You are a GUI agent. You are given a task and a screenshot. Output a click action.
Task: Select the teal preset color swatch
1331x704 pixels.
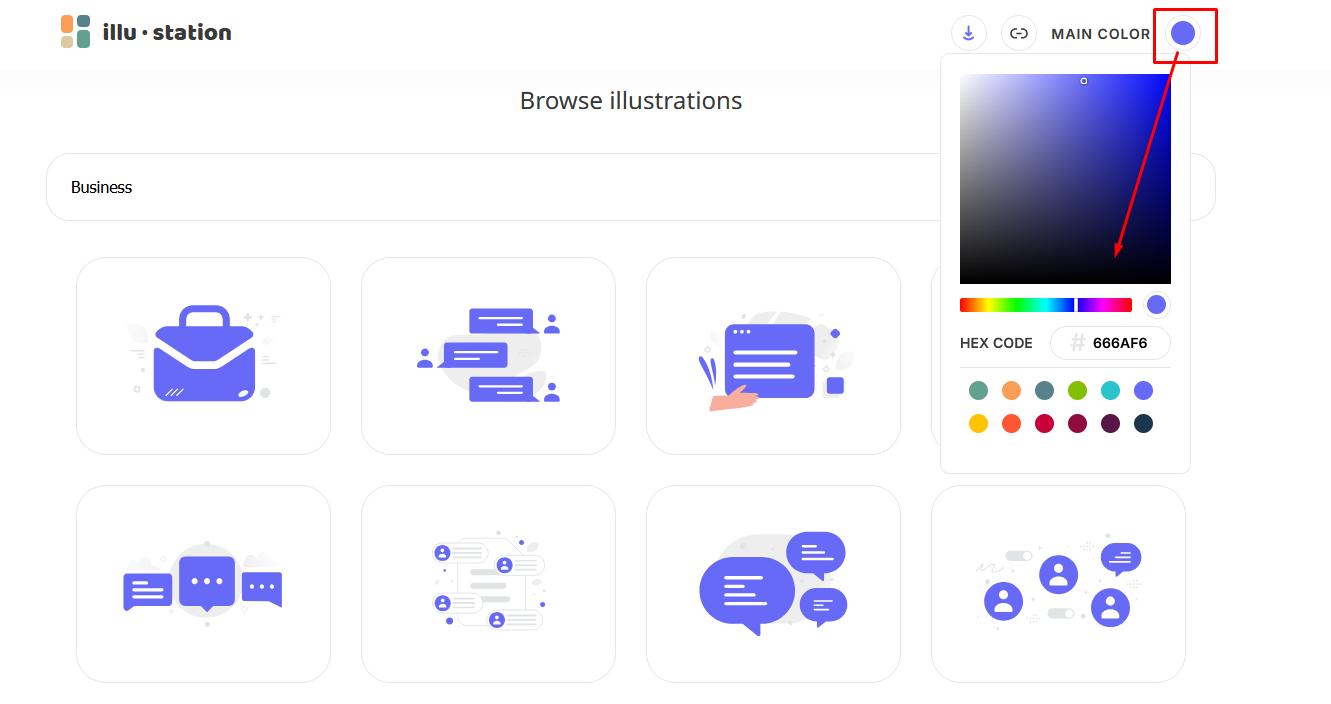(978, 390)
